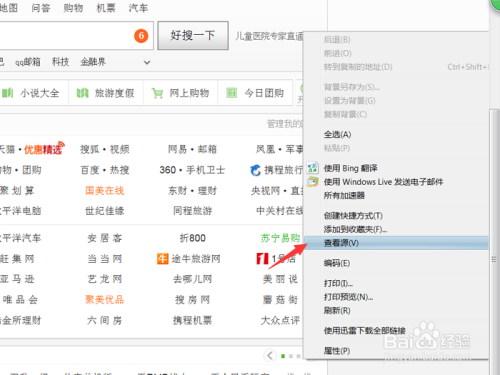The width and height of the screenshot is (500, 375).
Task: Open the 小说大全 book icon
Action: point(8,93)
